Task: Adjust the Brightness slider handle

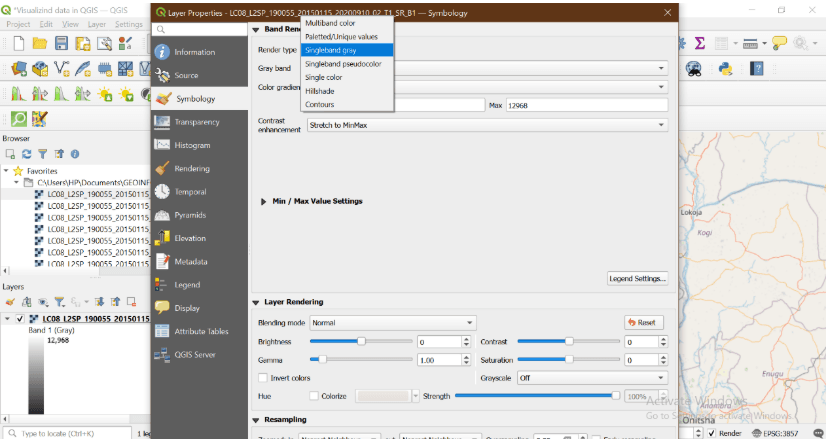Action: (362, 341)
